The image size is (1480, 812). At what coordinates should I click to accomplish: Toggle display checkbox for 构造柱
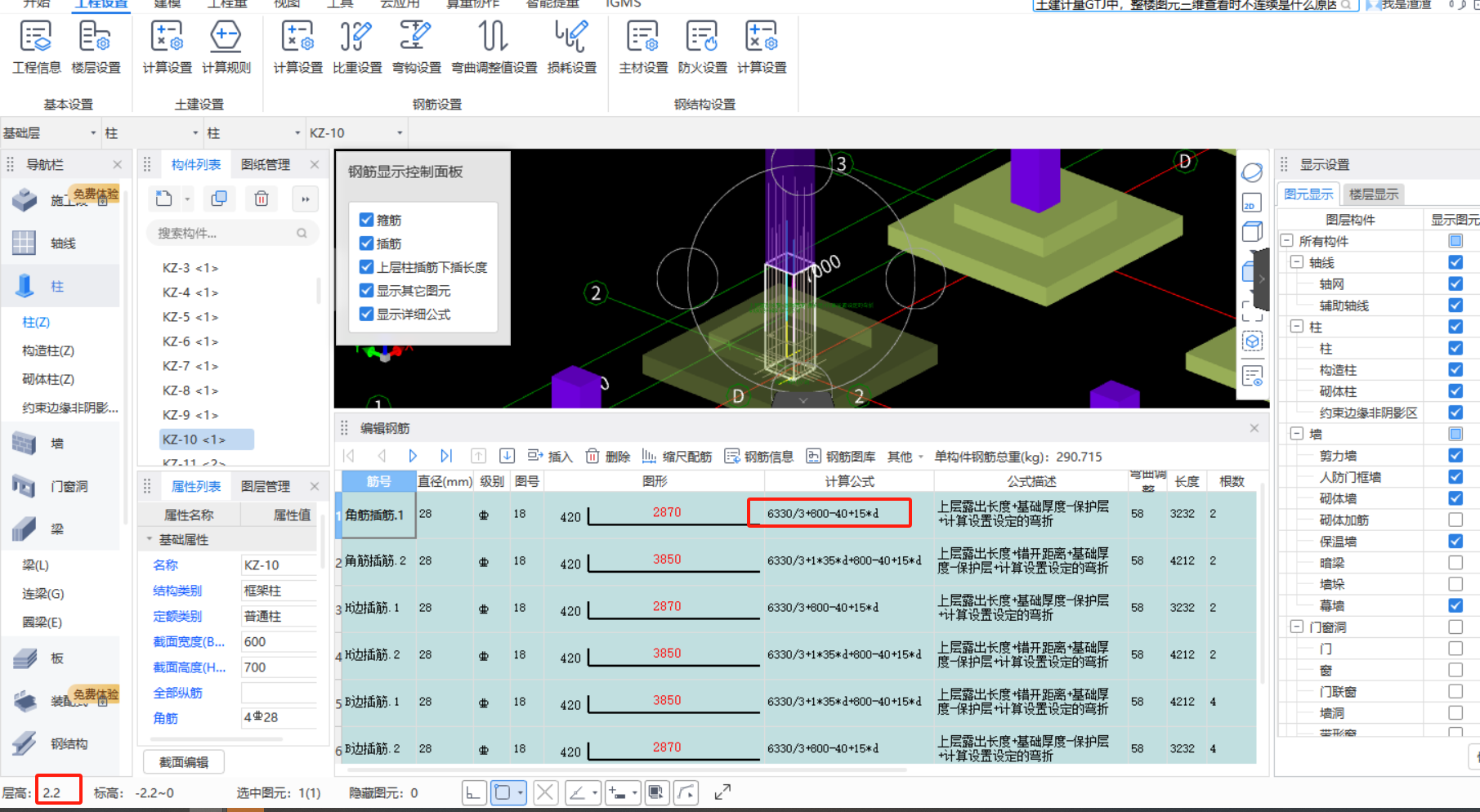click(1455, 370)
